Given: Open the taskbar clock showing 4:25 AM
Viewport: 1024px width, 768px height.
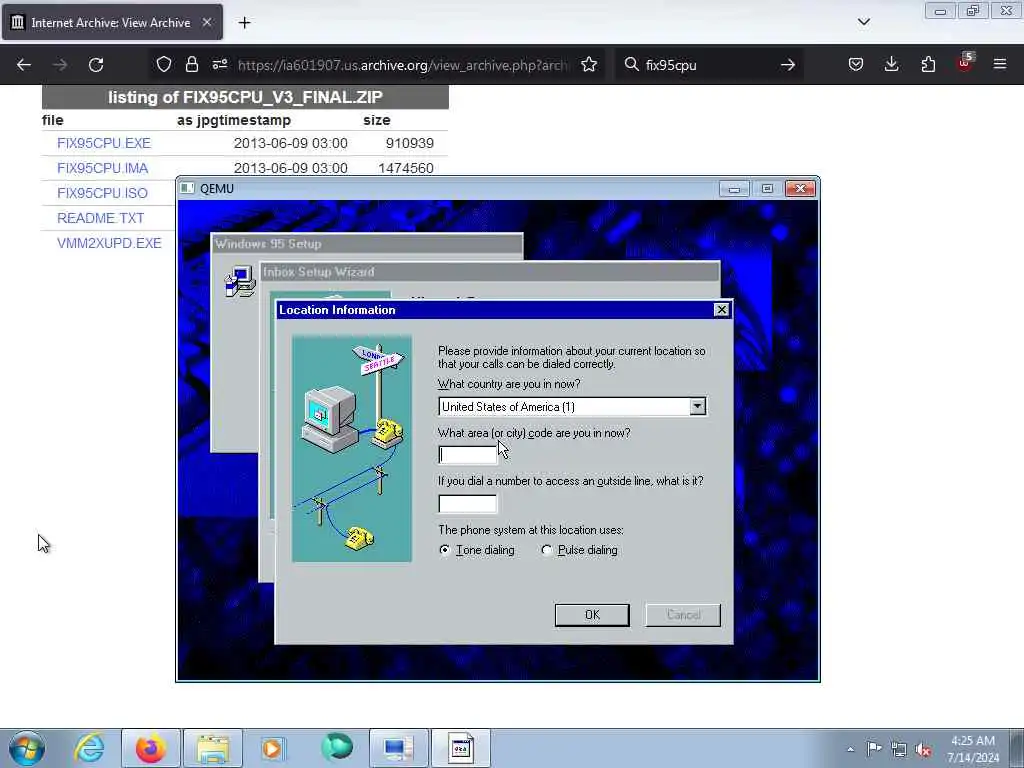Looking at the screenshot, I should tap(973, 749).
